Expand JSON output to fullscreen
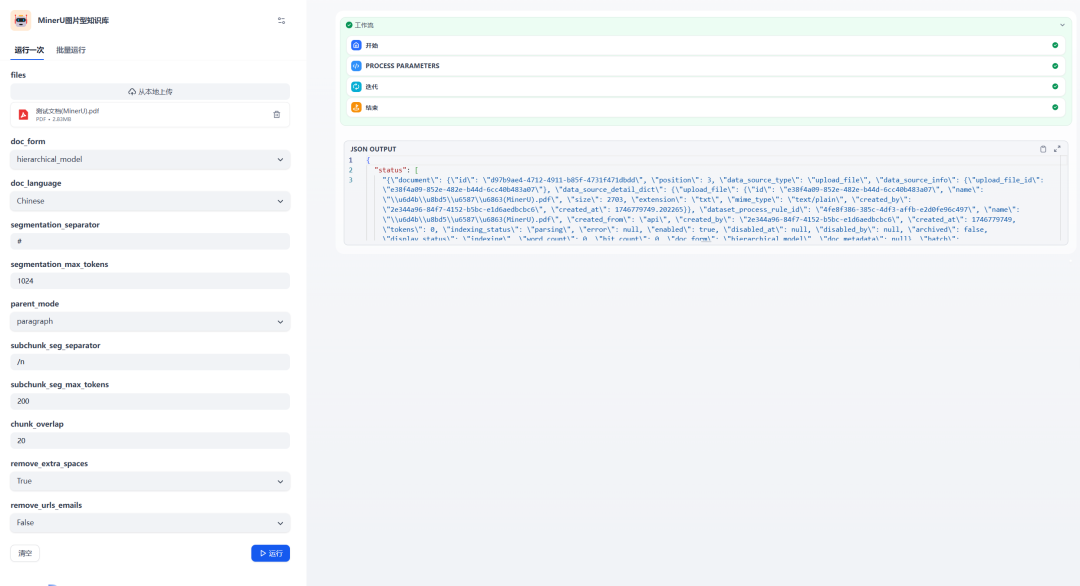This screenshot has height=586, width=1080. point(1057,149)
